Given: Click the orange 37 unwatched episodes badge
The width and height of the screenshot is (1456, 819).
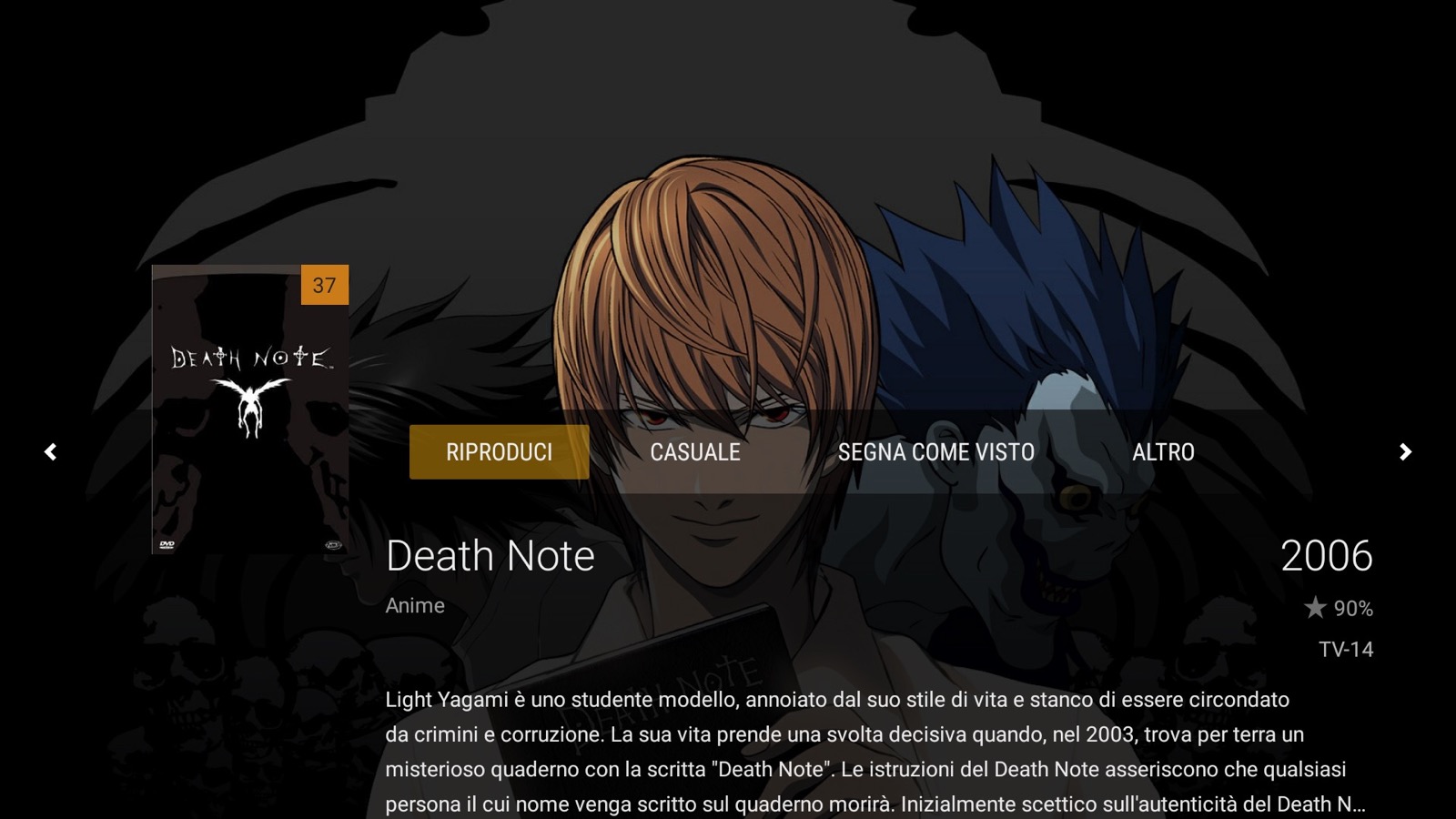Looking at the screenshot, I should (325, 285).
